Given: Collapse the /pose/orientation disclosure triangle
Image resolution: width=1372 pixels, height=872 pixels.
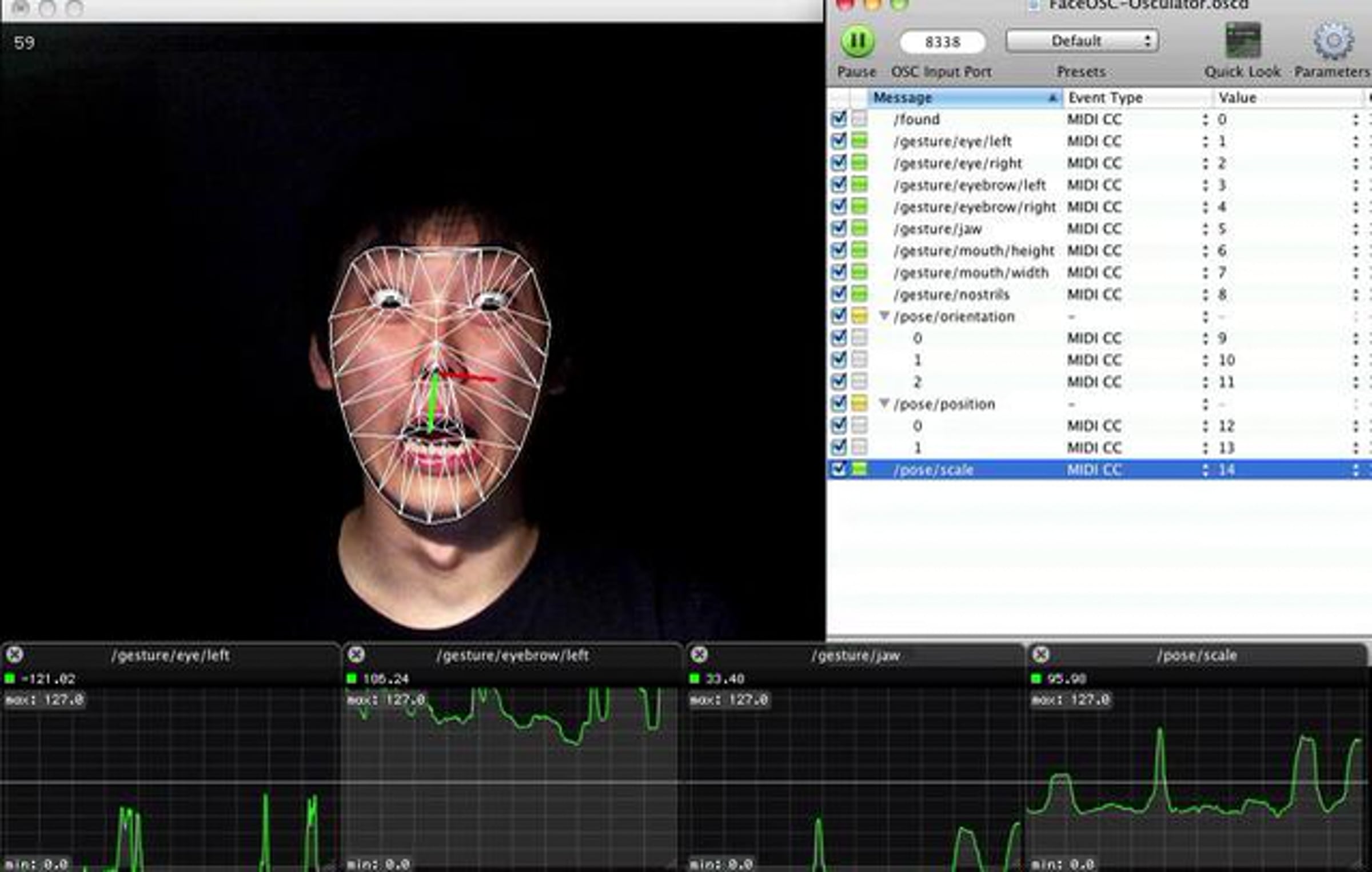Looking at the screenshot, I should click(884, 315).
